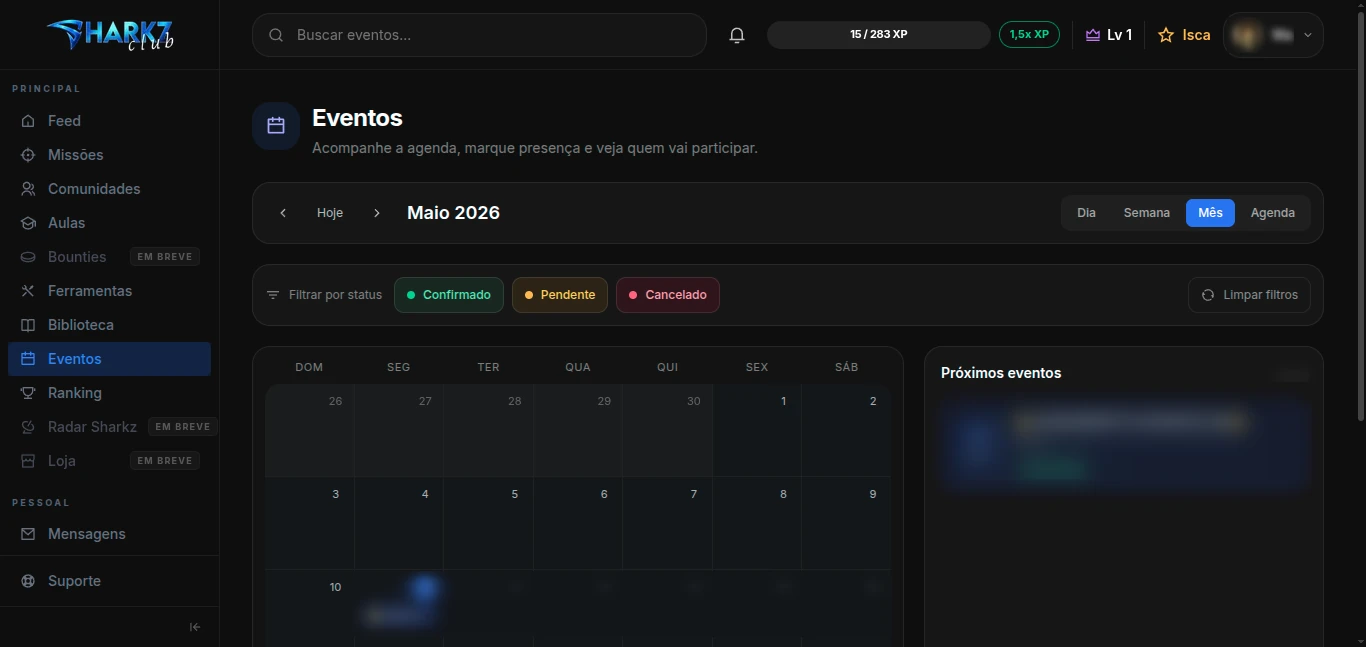Switch to Agenda view
The height and width of the screenshot is (647, 1366).
coord(1273,213)
